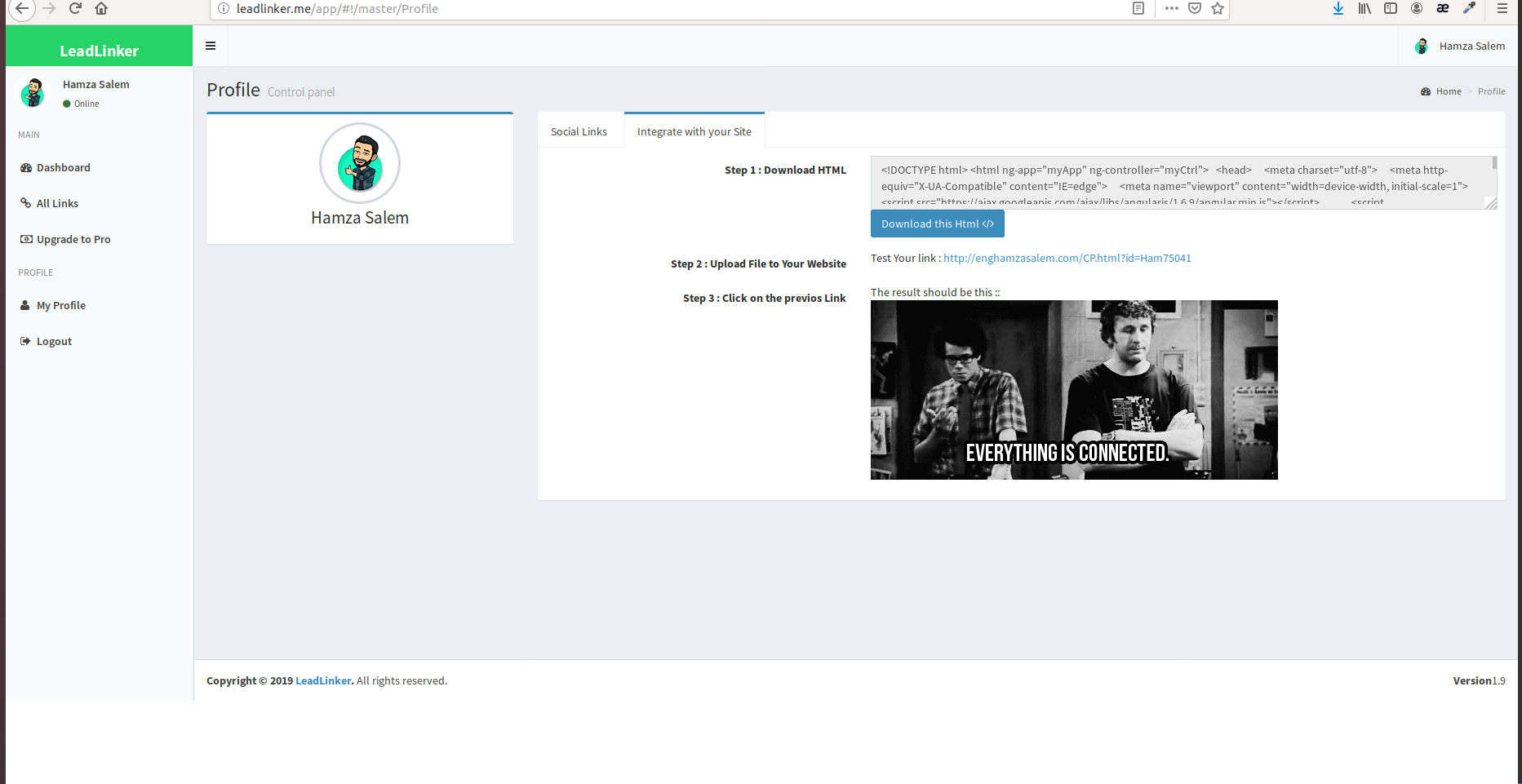Screen dimensions: 1522x784
Task: Click 'Step 2 : Upload File to Your Website'
Action: [x=758, y=264]
